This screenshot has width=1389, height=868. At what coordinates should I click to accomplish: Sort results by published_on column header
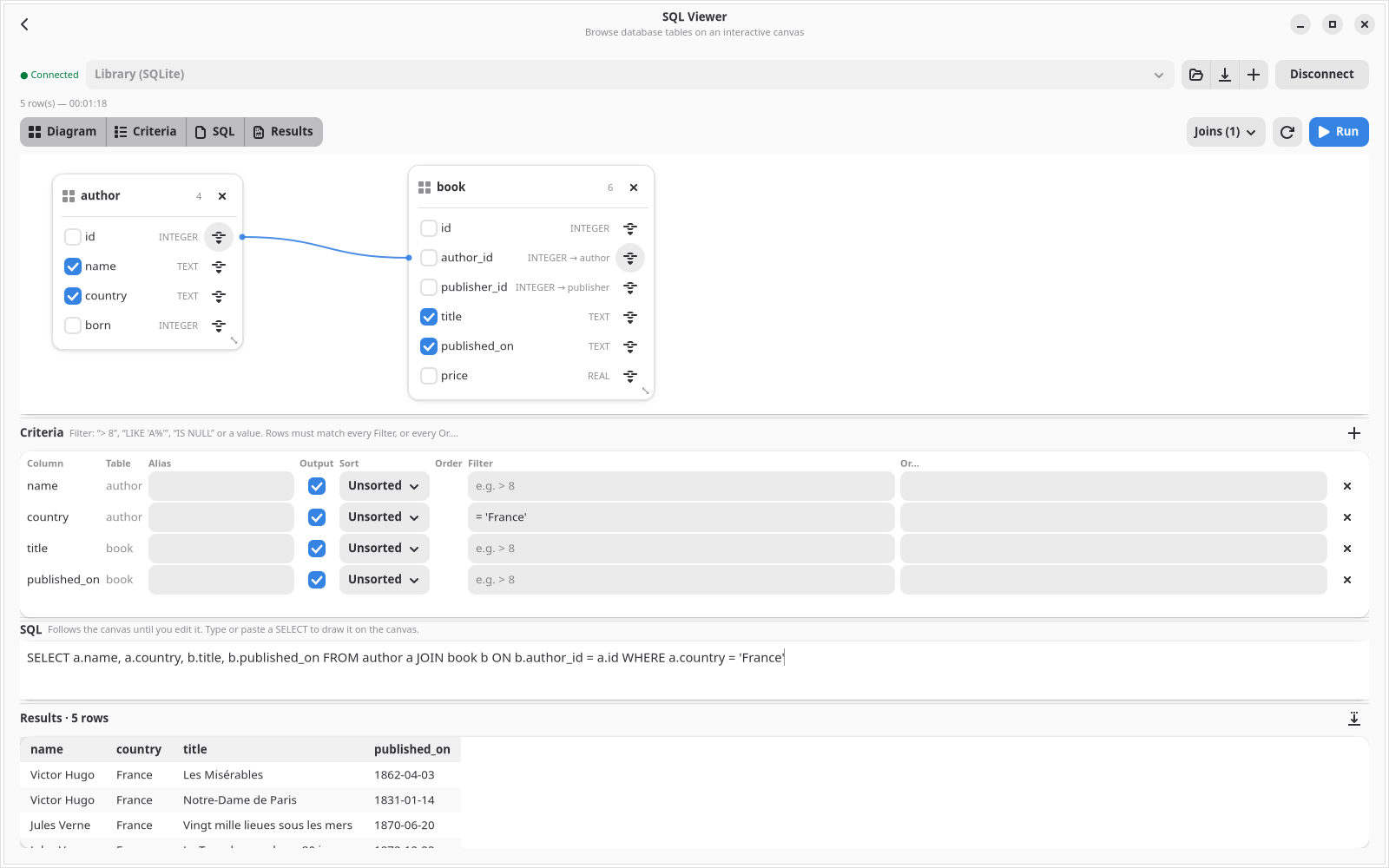[412, 750]
